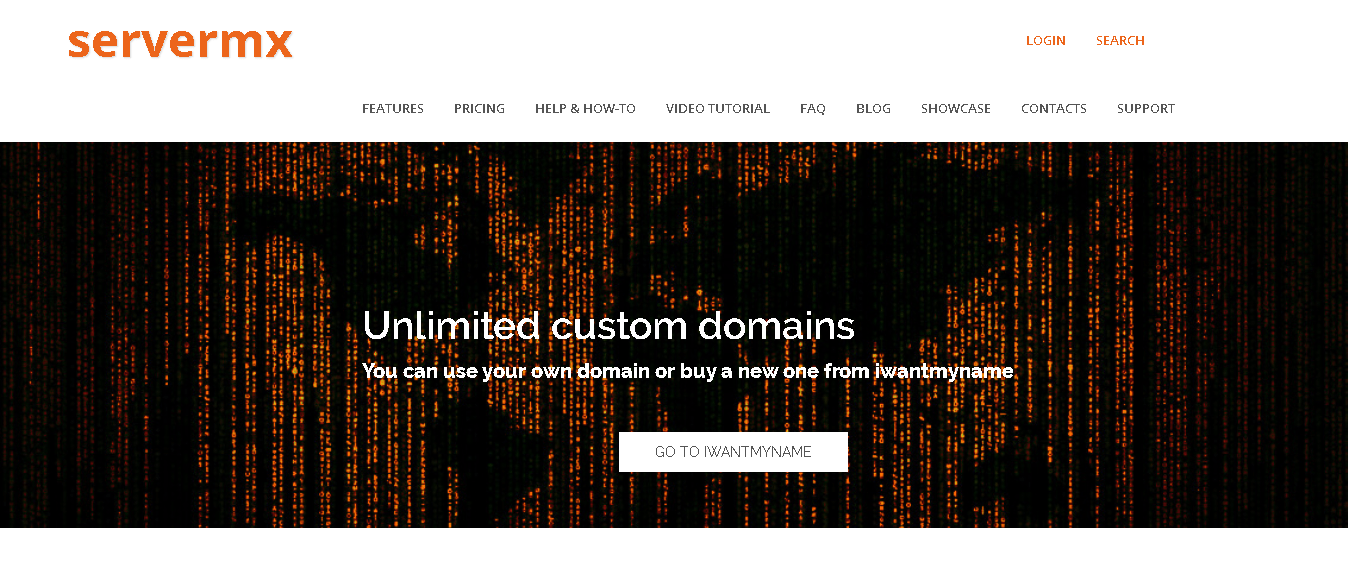
Task: Click the GO TO IWANTMYNAME button
Action: click(733, 452)
